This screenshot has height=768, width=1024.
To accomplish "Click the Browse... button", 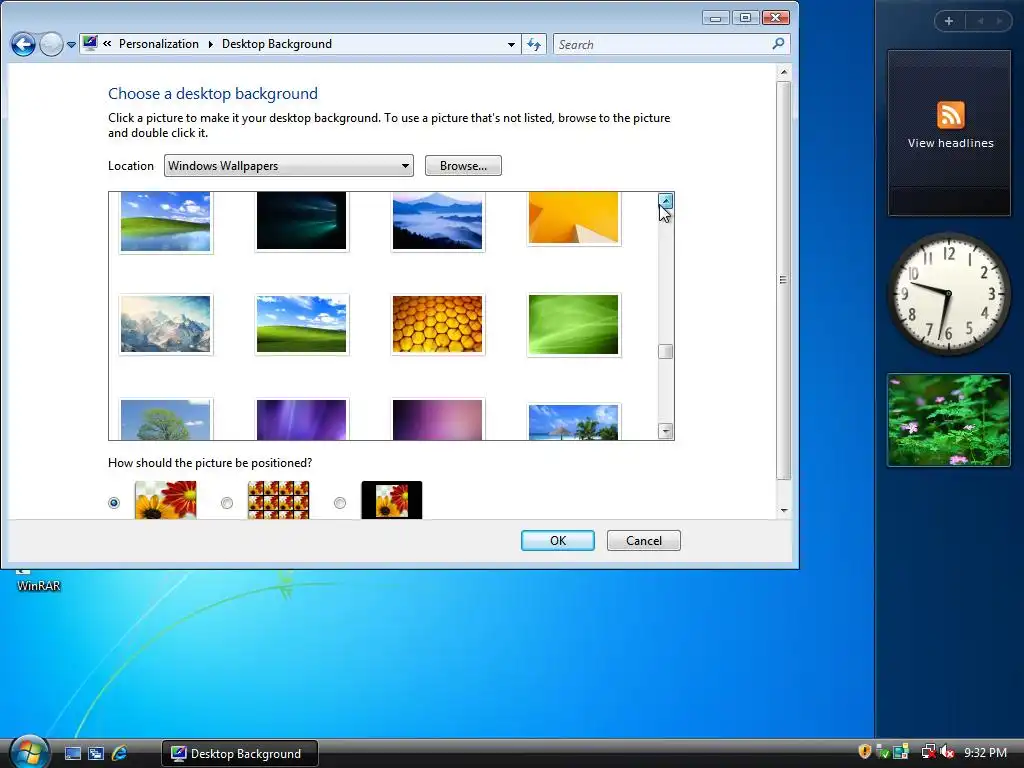I will coord(463,166).
